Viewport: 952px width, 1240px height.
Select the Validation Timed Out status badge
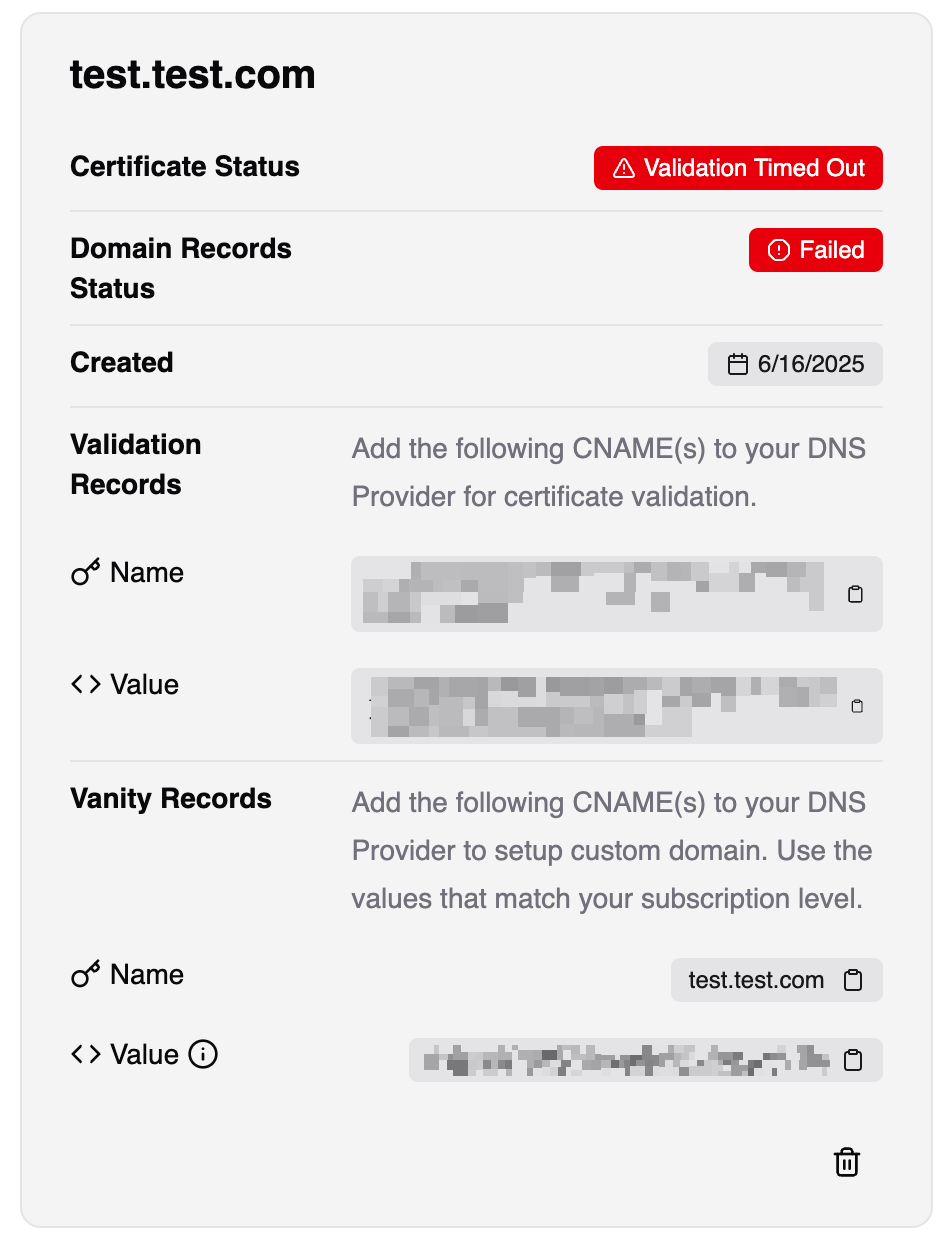tap(738, 168)
